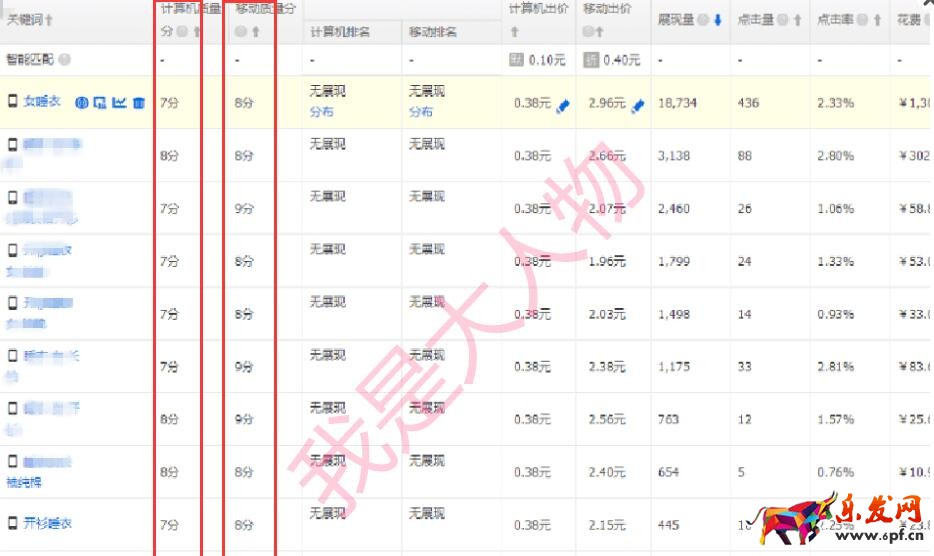Sort keywords using the 关键词 arrow
Screen dimensions: 934x556
coord(50,20)
